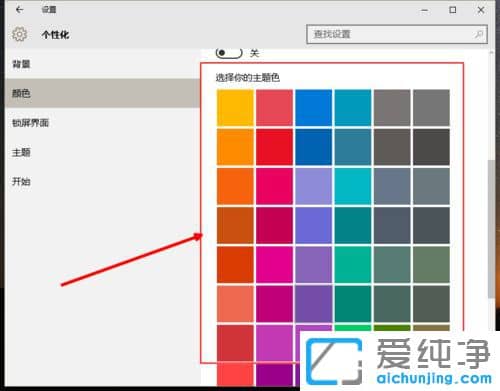Choose the darkest gray swatch in the second row
Screen dimensions: 500x391
(431, 147)
